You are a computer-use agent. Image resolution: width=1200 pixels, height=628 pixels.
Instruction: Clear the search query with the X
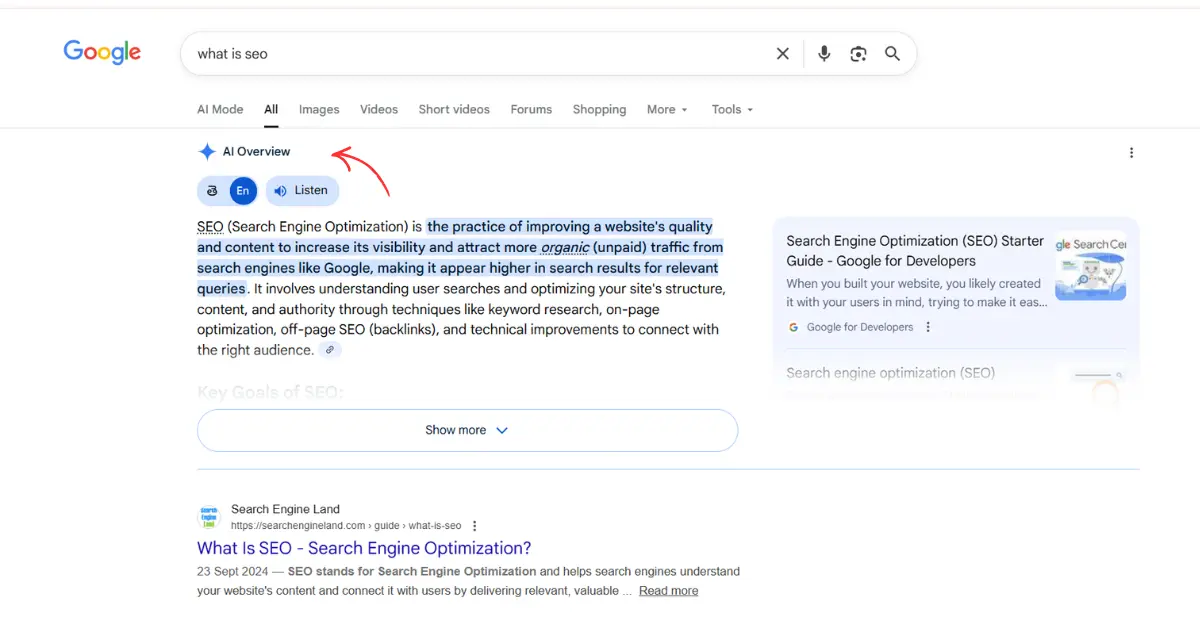point(783,54)
